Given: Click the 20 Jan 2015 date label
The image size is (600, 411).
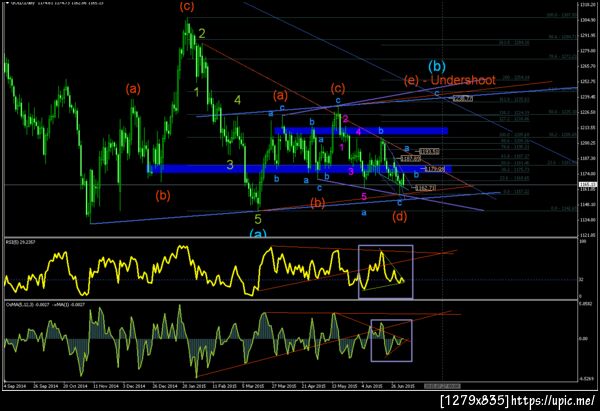Looking at the screenshot, I should click(x=194, y=386).
